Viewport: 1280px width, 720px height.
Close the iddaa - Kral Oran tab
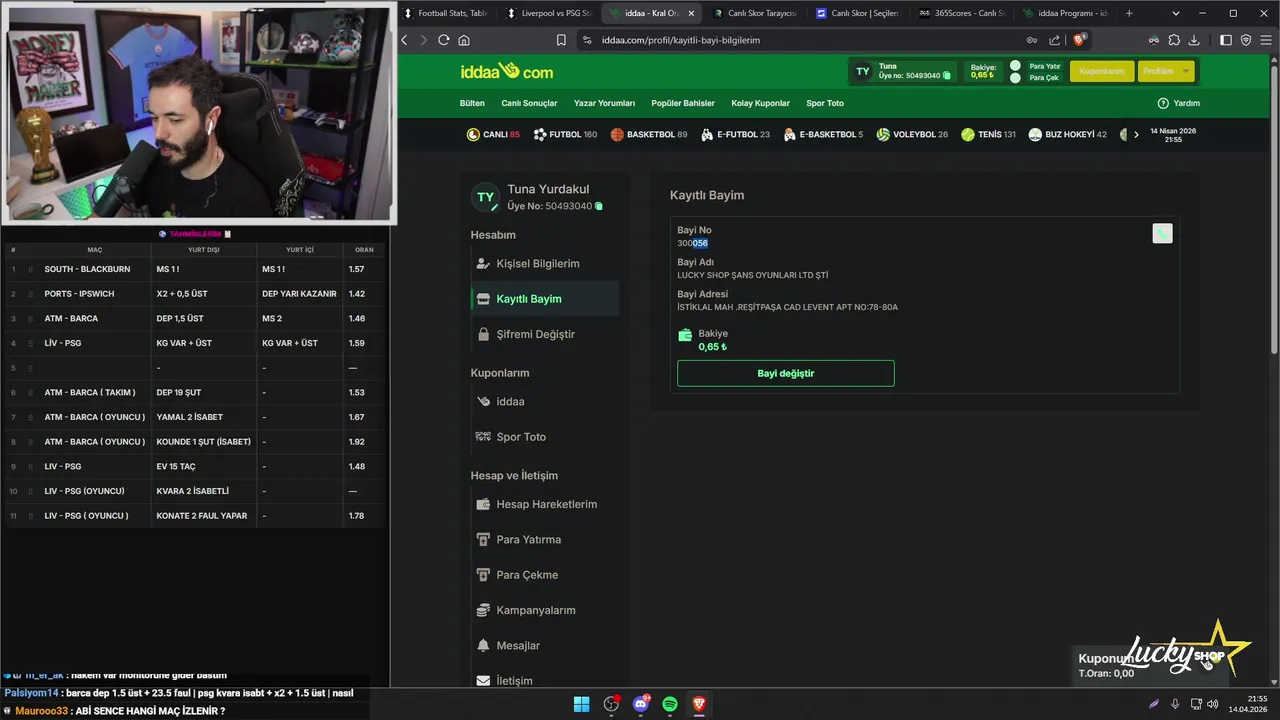pos(691,13)
